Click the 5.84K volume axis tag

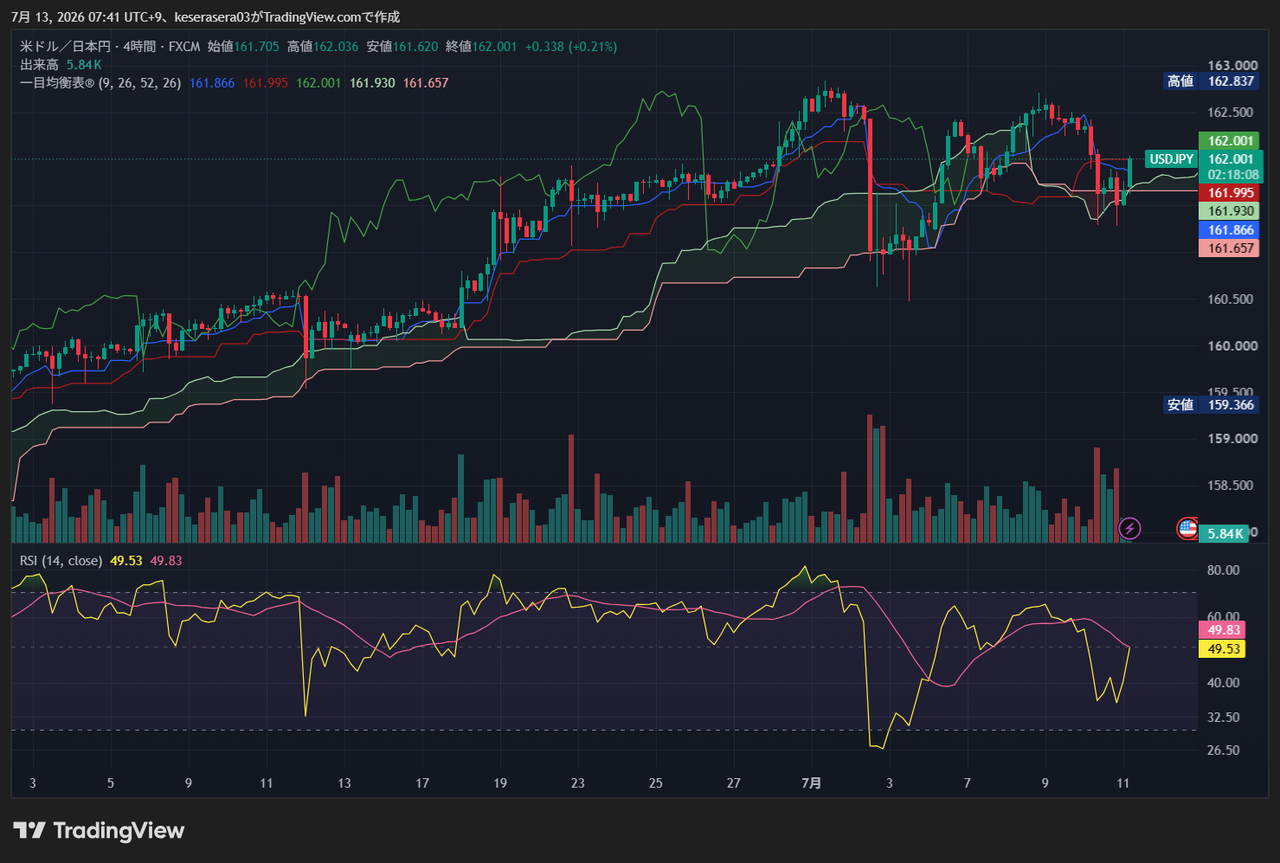tap(1225, 534)
